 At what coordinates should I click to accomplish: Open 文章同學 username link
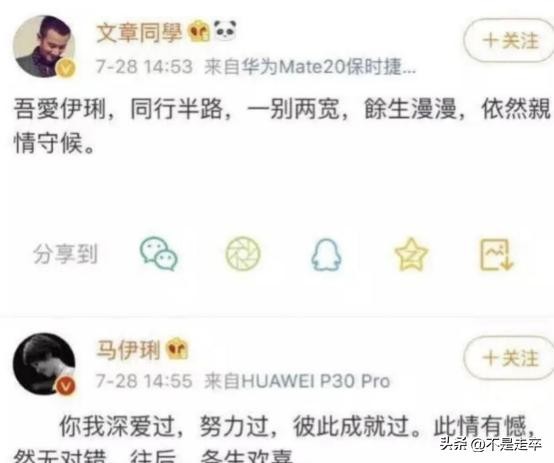tap(139, 33)
